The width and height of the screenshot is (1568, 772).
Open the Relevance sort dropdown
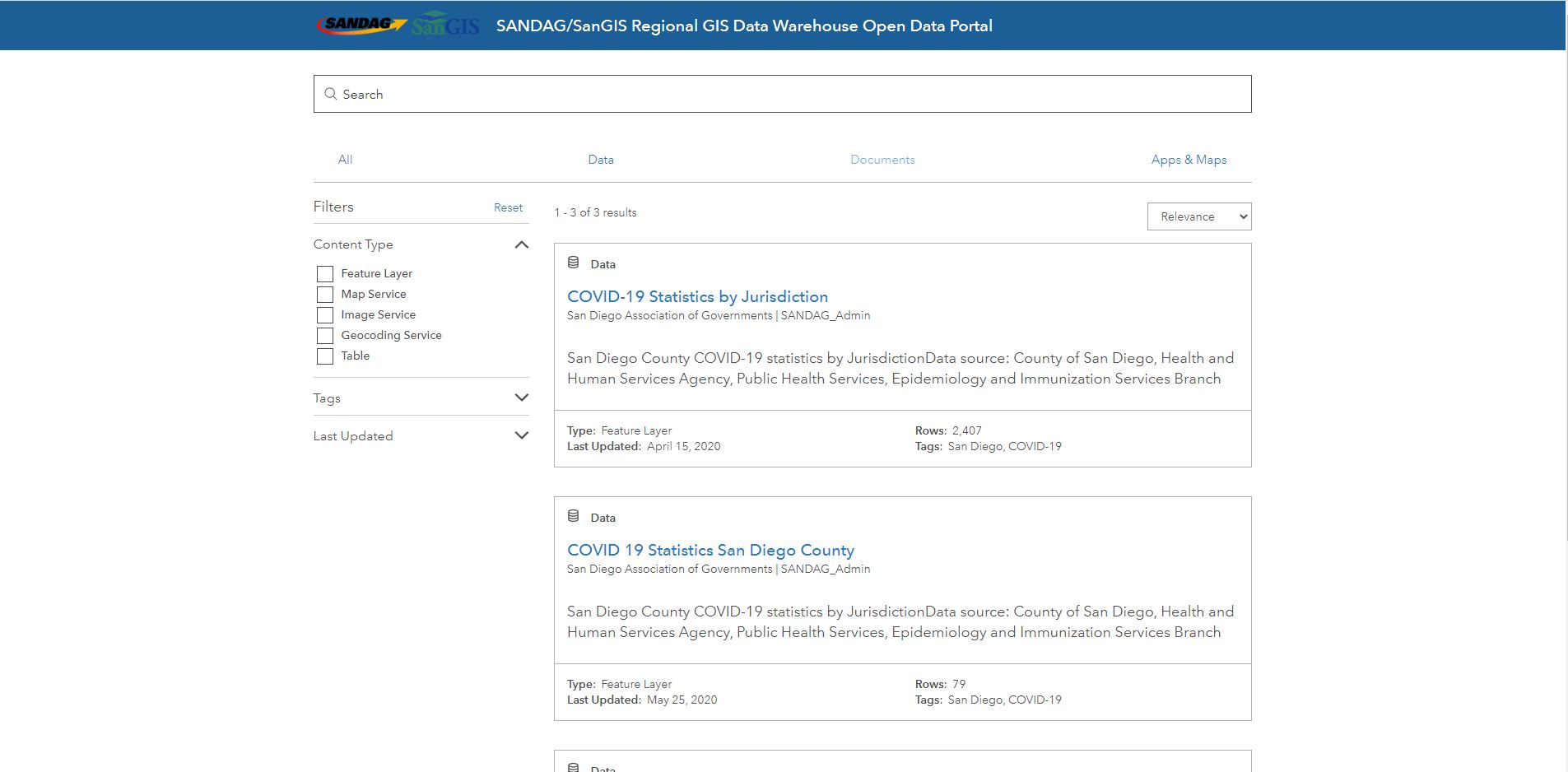pos(1198,216)
